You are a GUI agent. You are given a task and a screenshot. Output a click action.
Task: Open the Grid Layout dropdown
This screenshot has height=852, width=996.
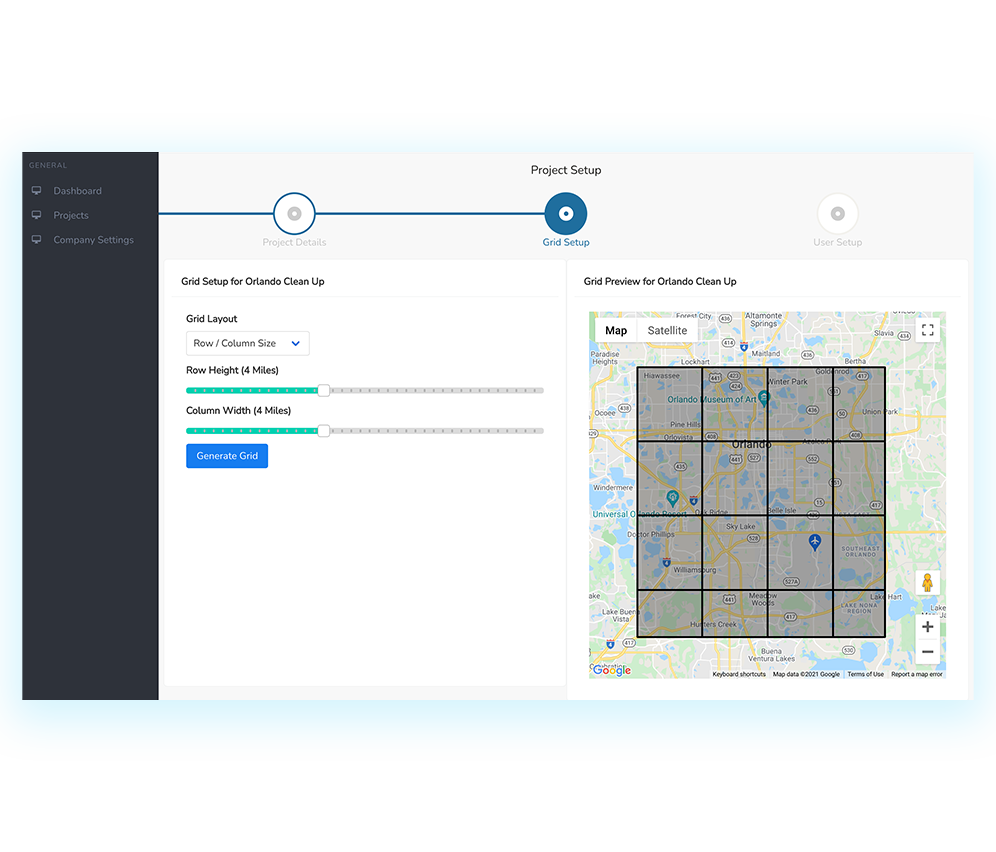247,343
